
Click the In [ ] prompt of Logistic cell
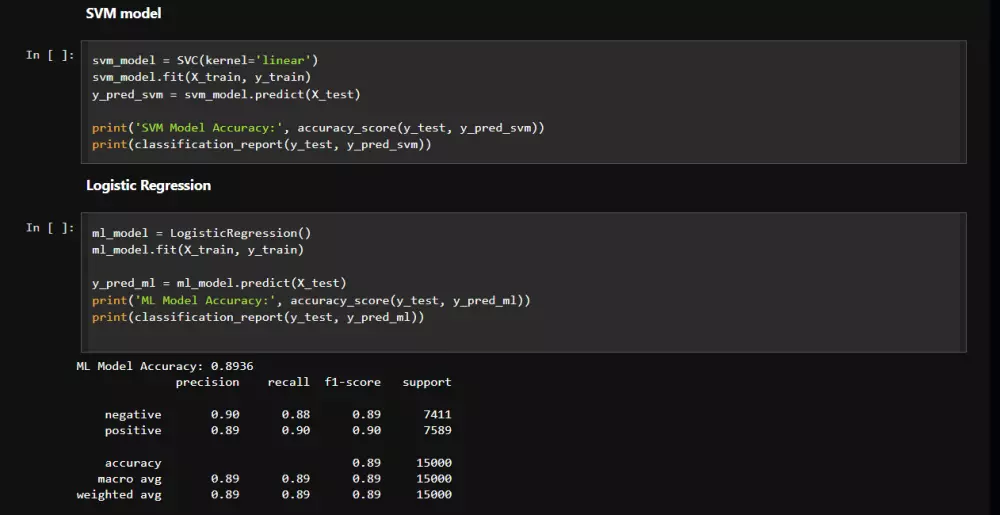pos(50,228)
